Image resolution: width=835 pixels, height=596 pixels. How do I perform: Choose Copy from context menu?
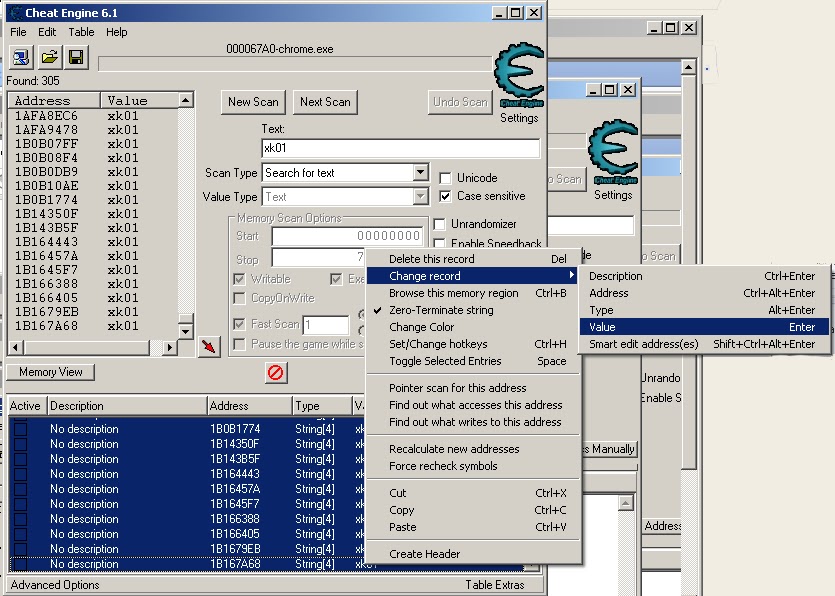tap(472, 510)
